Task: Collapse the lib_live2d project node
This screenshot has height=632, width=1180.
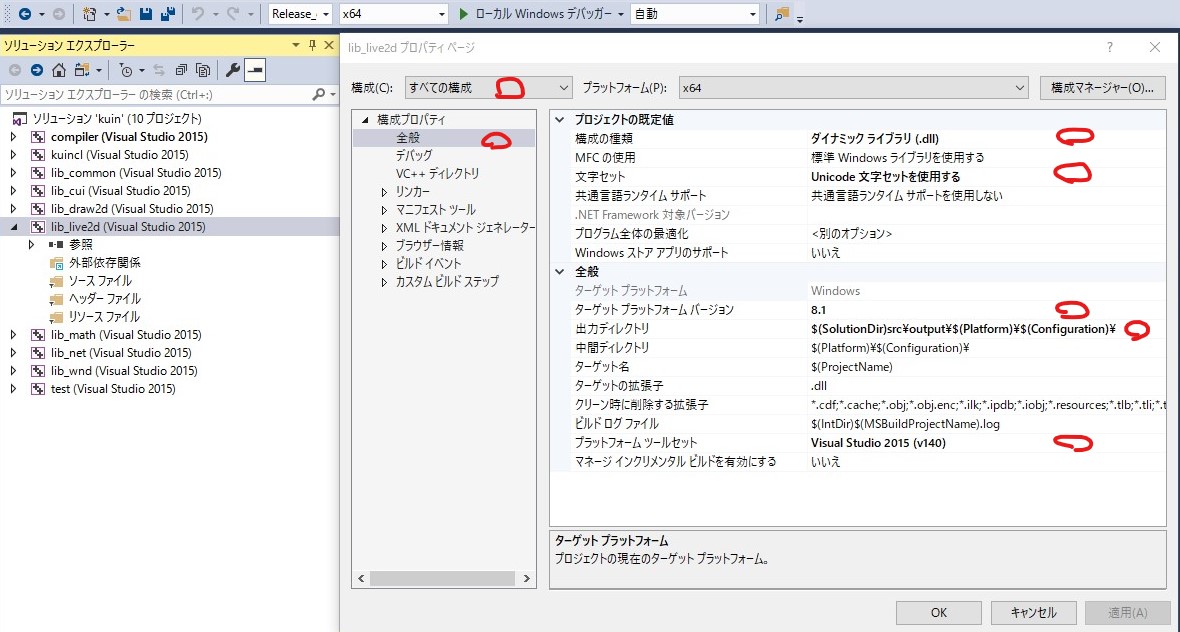Action: coord(14,227)
